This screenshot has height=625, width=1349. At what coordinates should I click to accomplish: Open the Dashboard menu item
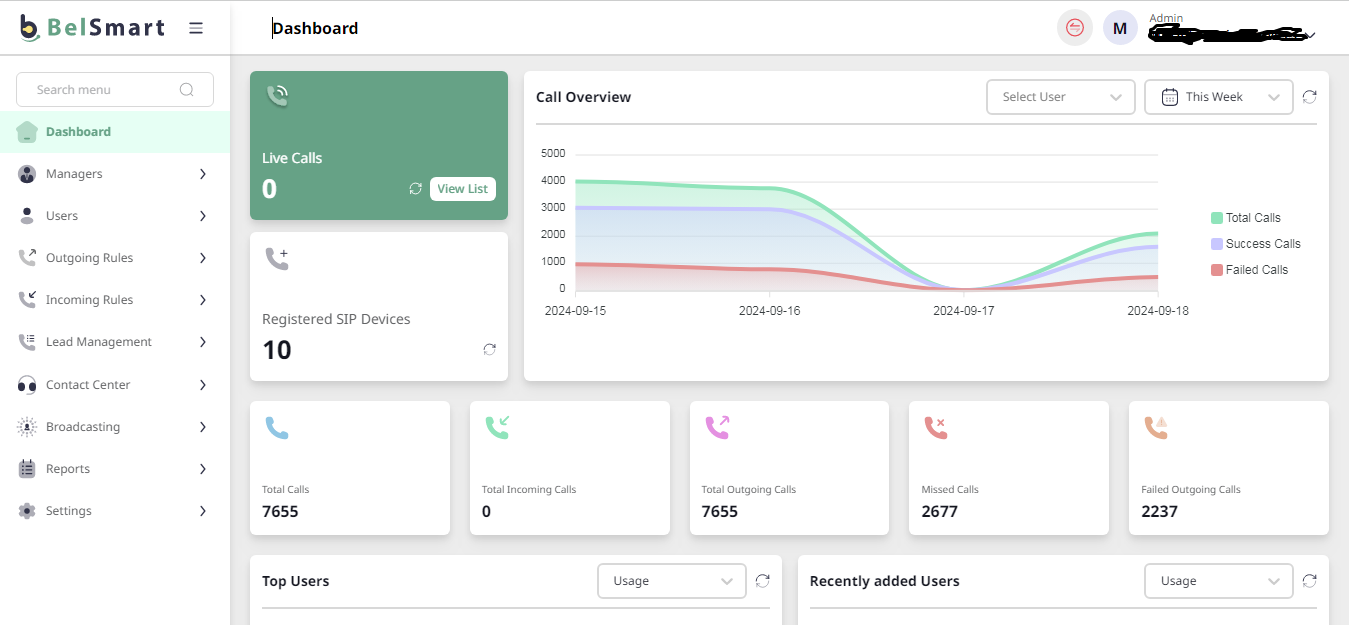point(79,131)
